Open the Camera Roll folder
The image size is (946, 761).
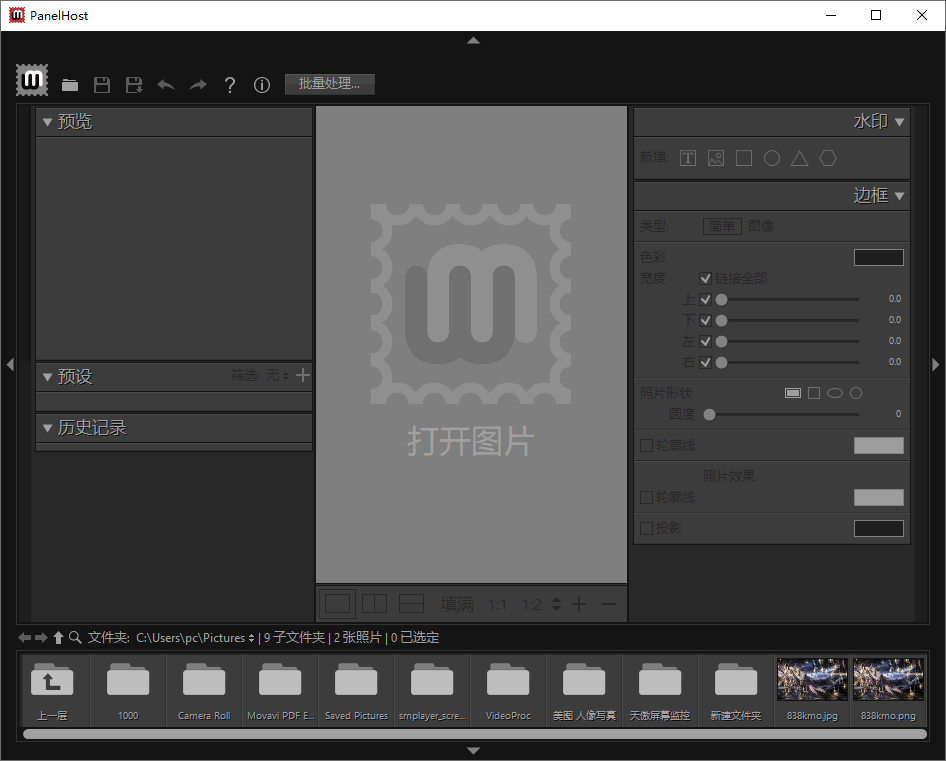click(204, 690)
